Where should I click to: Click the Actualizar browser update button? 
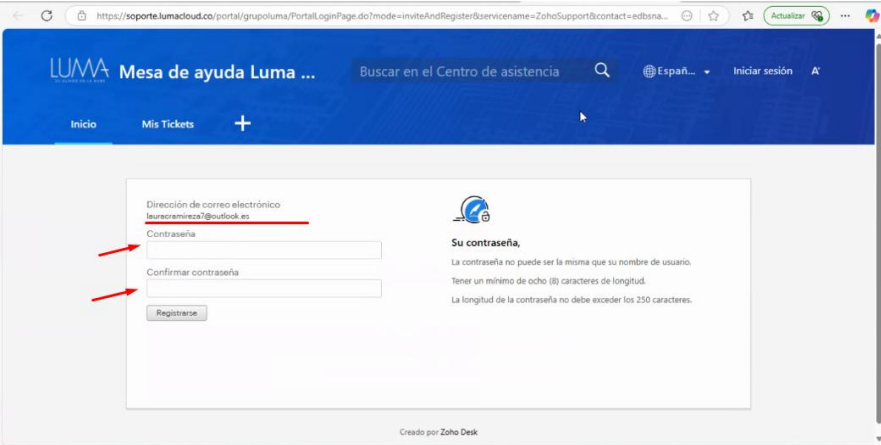tap(796, 16)
